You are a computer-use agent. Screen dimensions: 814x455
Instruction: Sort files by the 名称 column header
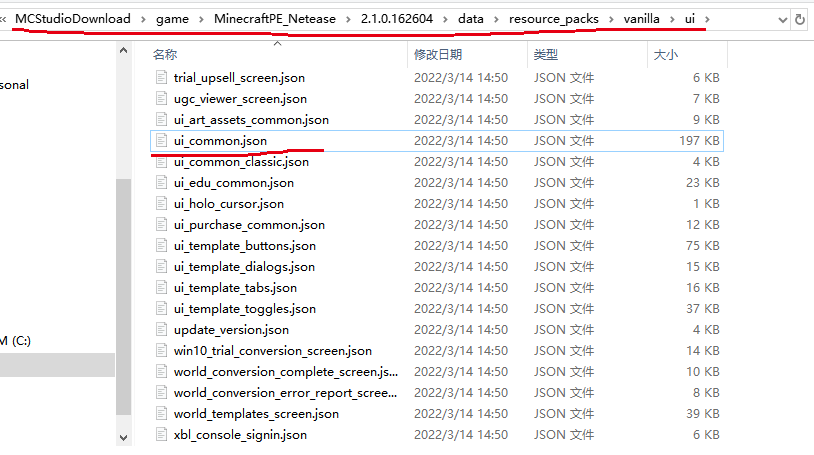[x=165, y=55]
